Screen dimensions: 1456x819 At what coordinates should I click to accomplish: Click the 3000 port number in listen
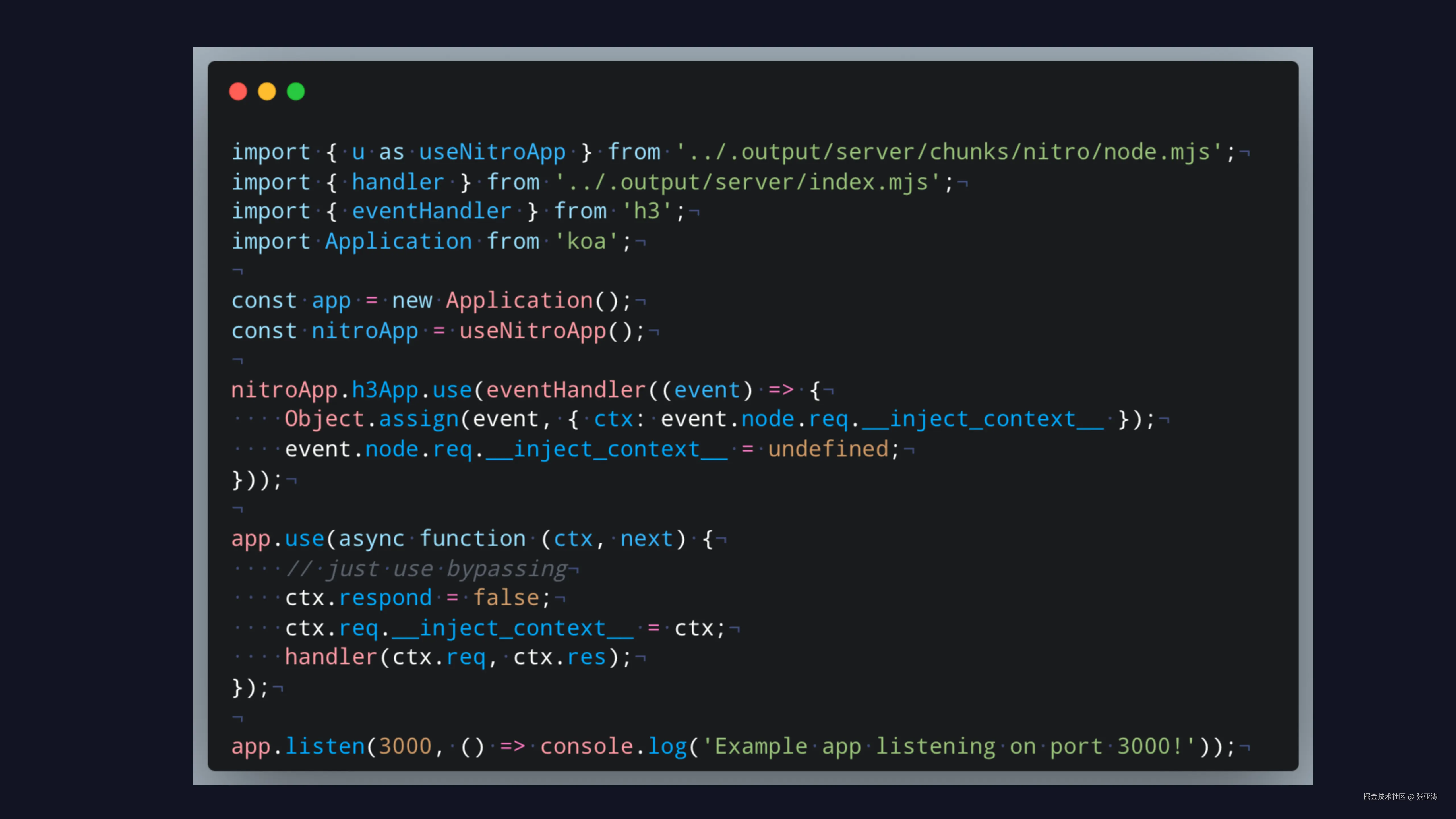405,746
